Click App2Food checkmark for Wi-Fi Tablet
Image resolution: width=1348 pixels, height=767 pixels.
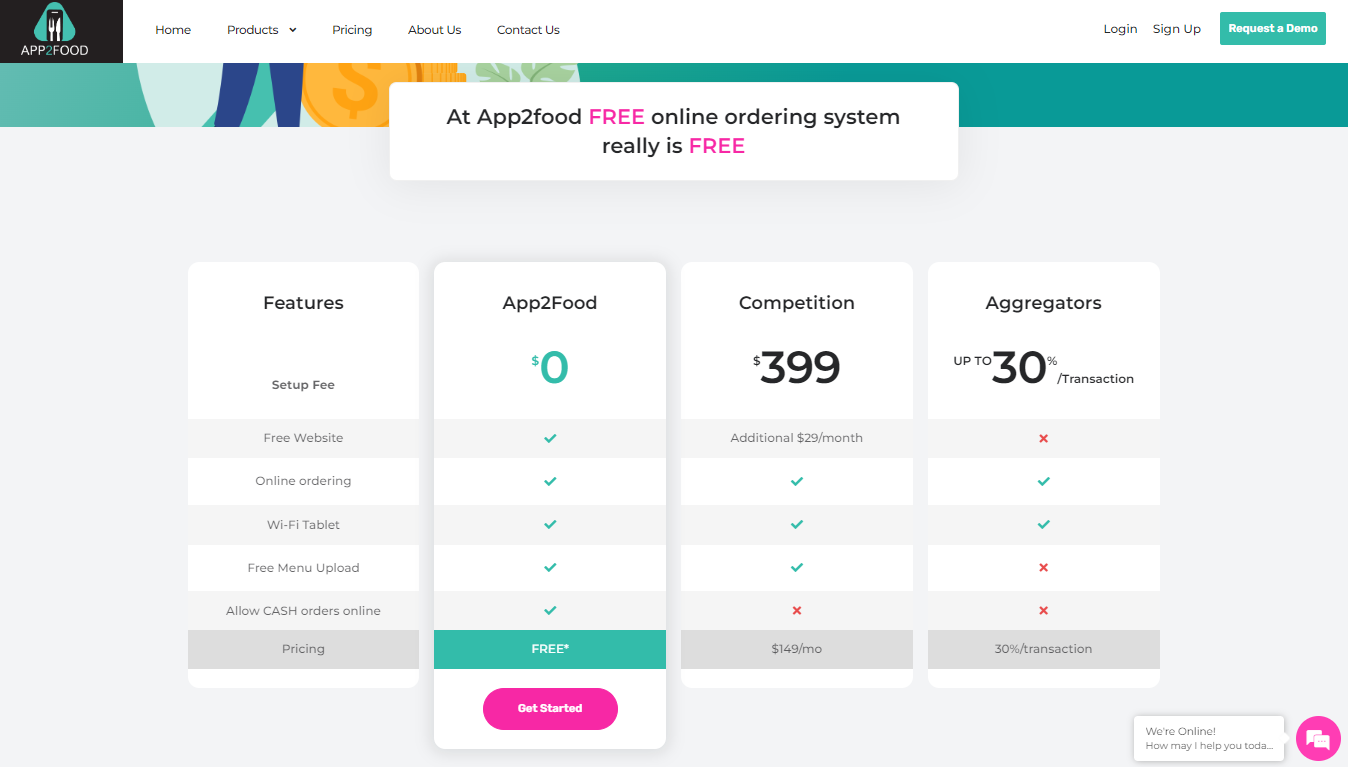coord(550,524)
